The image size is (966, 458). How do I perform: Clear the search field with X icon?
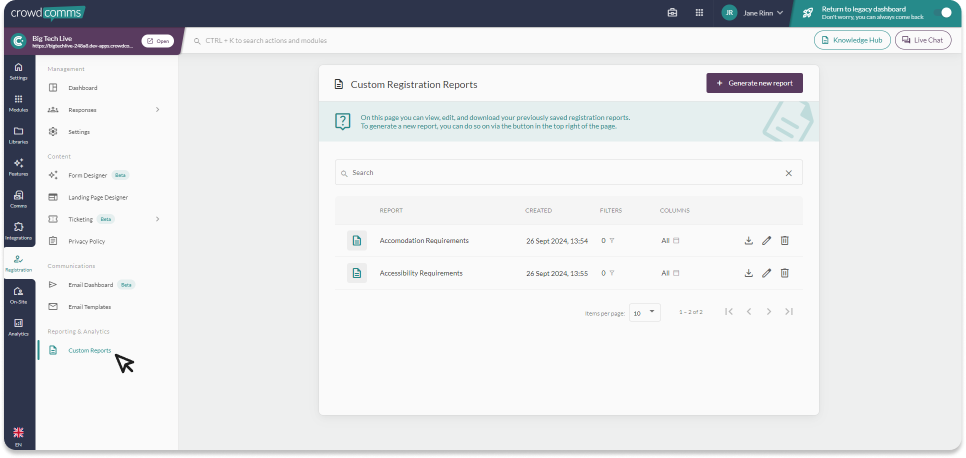pos(788,173)
